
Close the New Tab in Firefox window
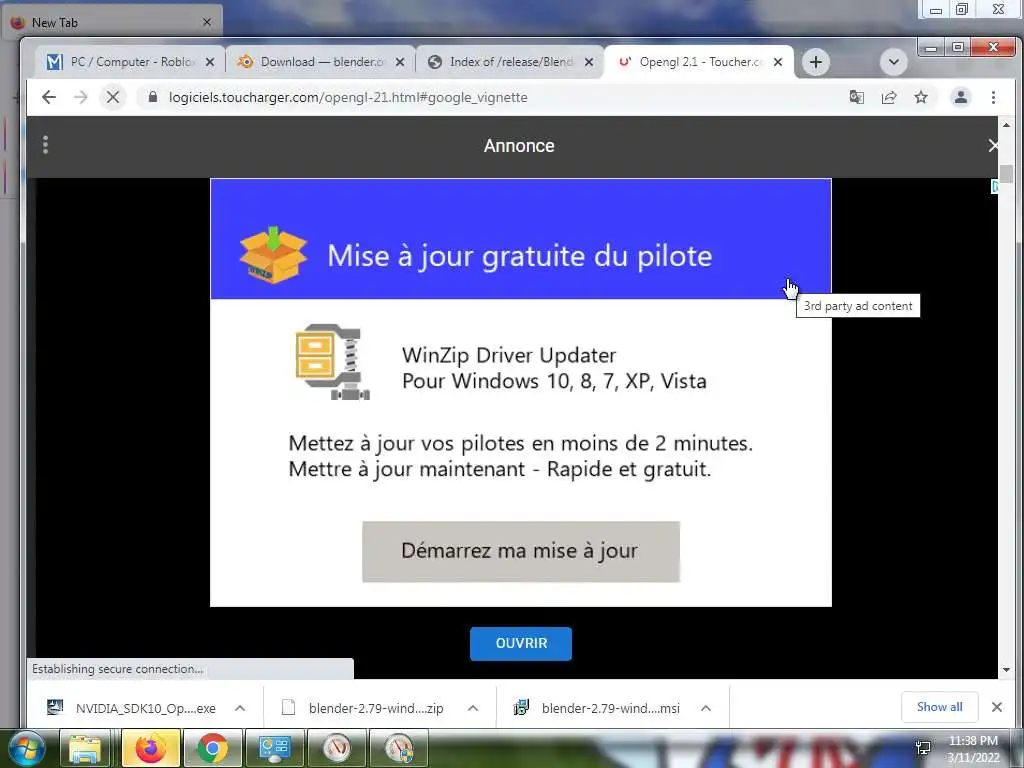[x=206, y=22]
